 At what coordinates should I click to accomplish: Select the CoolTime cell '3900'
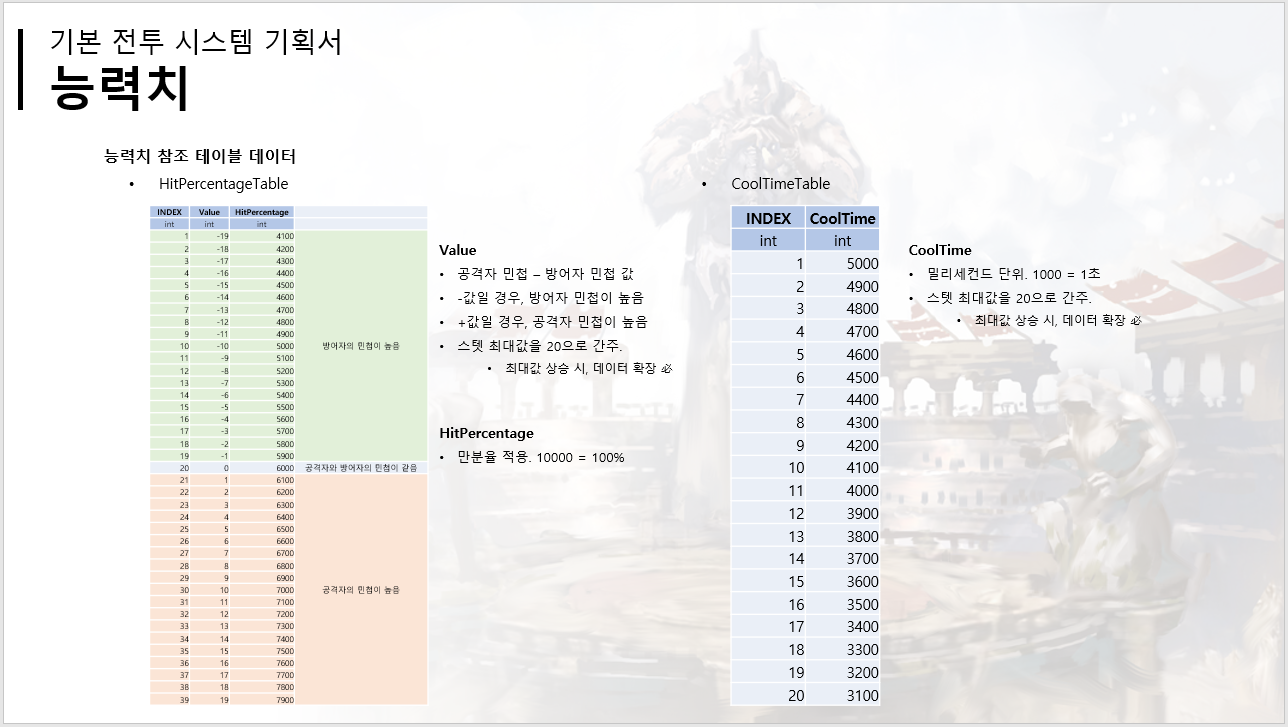[843, 514]
